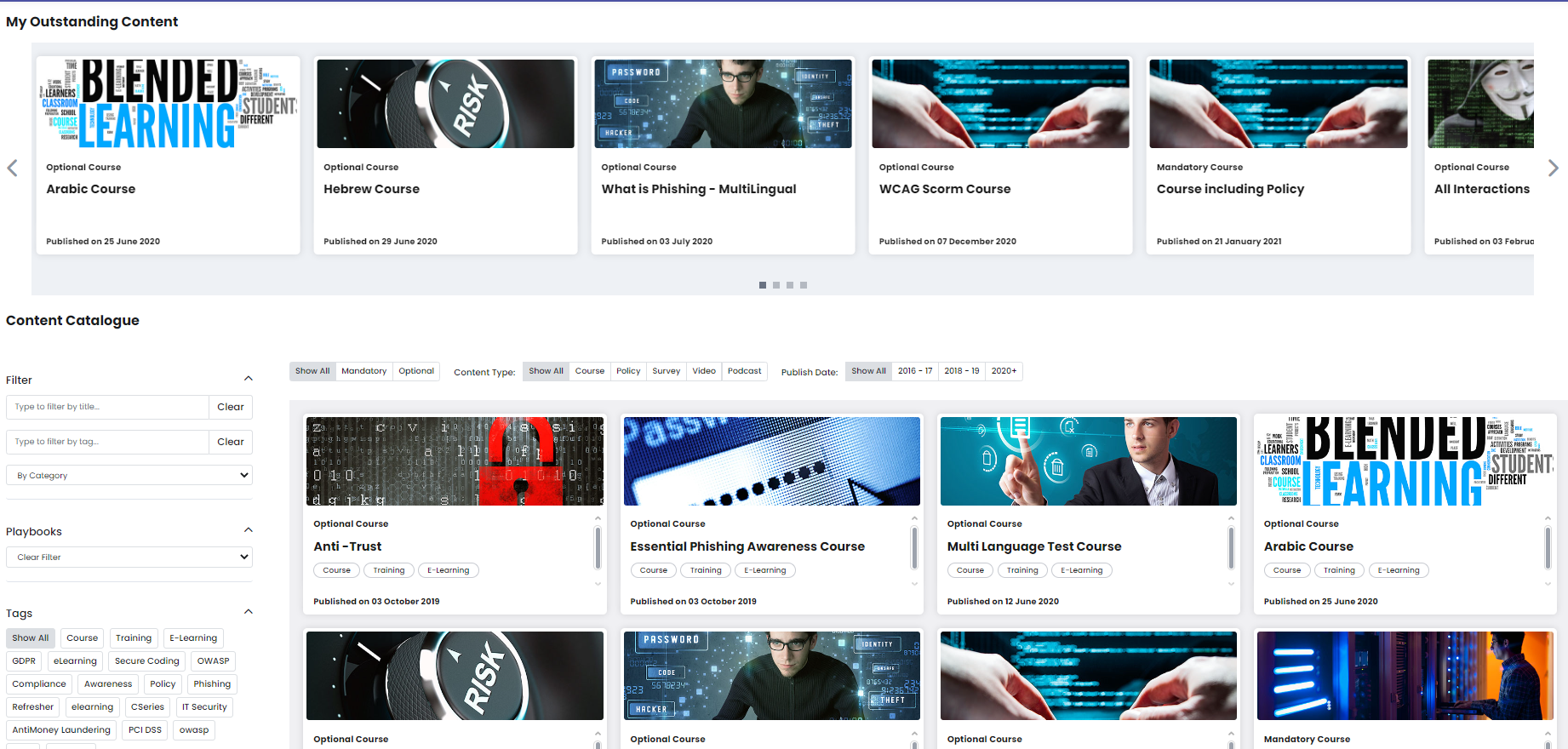Select the PCI DSS tag
Viewport: 1568px width, 749px height.
click(x=145, y=729)
